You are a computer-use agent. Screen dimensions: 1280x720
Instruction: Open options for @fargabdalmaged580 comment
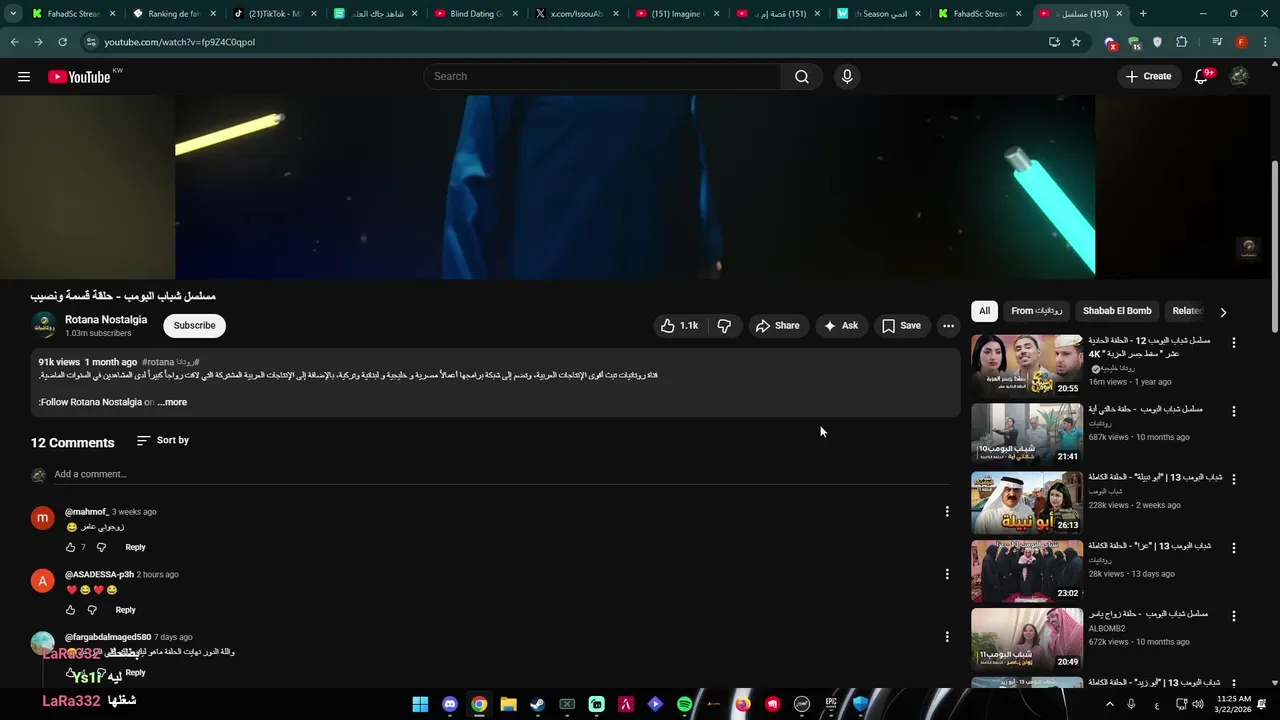tap(947, 636)
